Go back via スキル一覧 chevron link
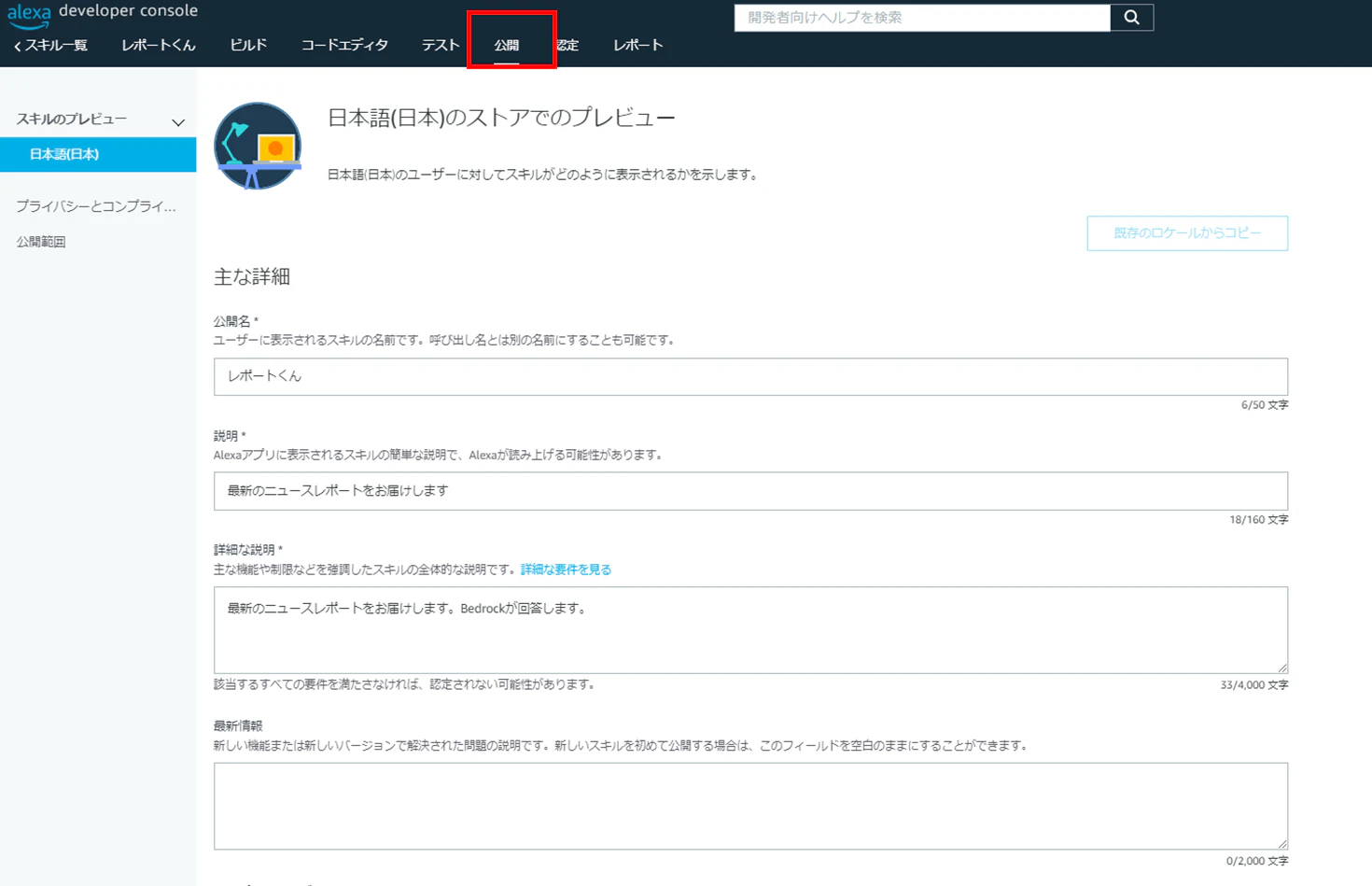The image size is (1372, 886). 50,45
